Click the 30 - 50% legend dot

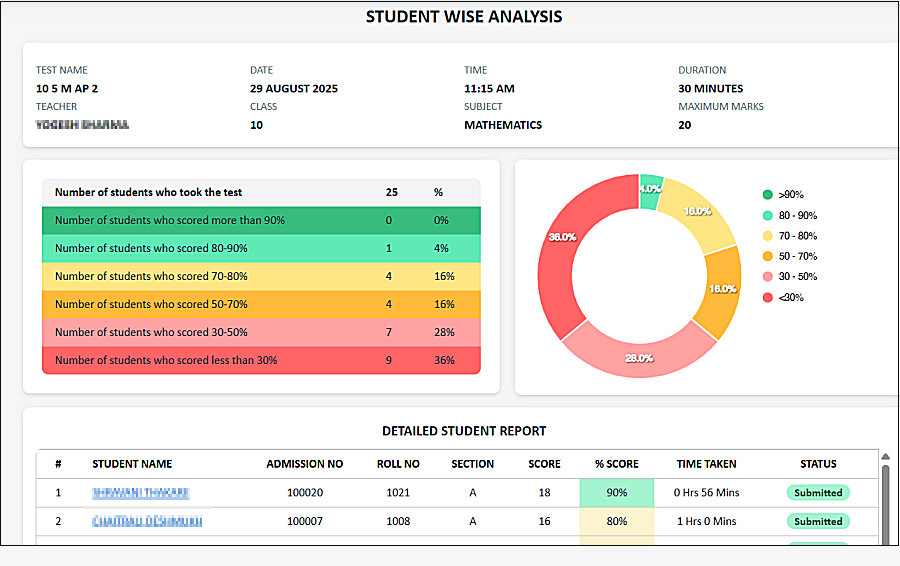pos(768,277)
